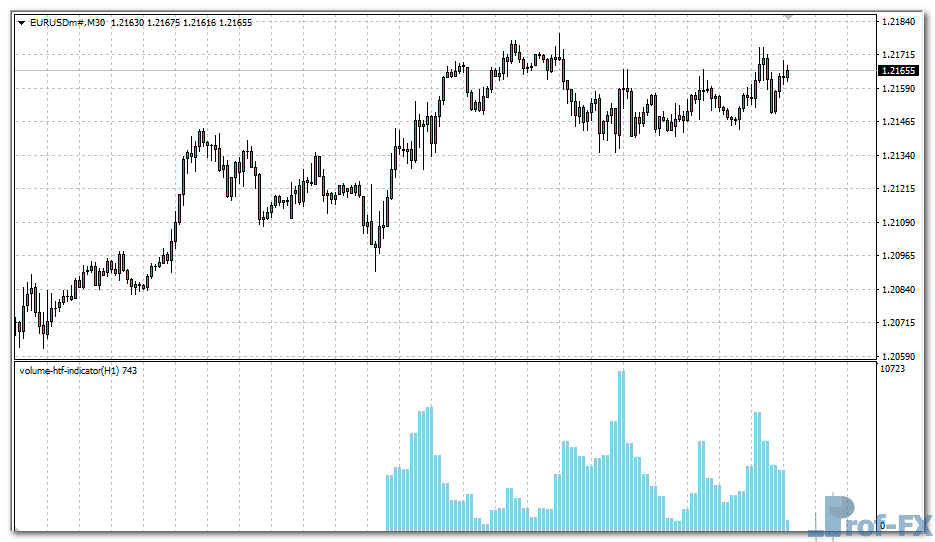Click the 1.21840 price scale label

tap(897, 21)
